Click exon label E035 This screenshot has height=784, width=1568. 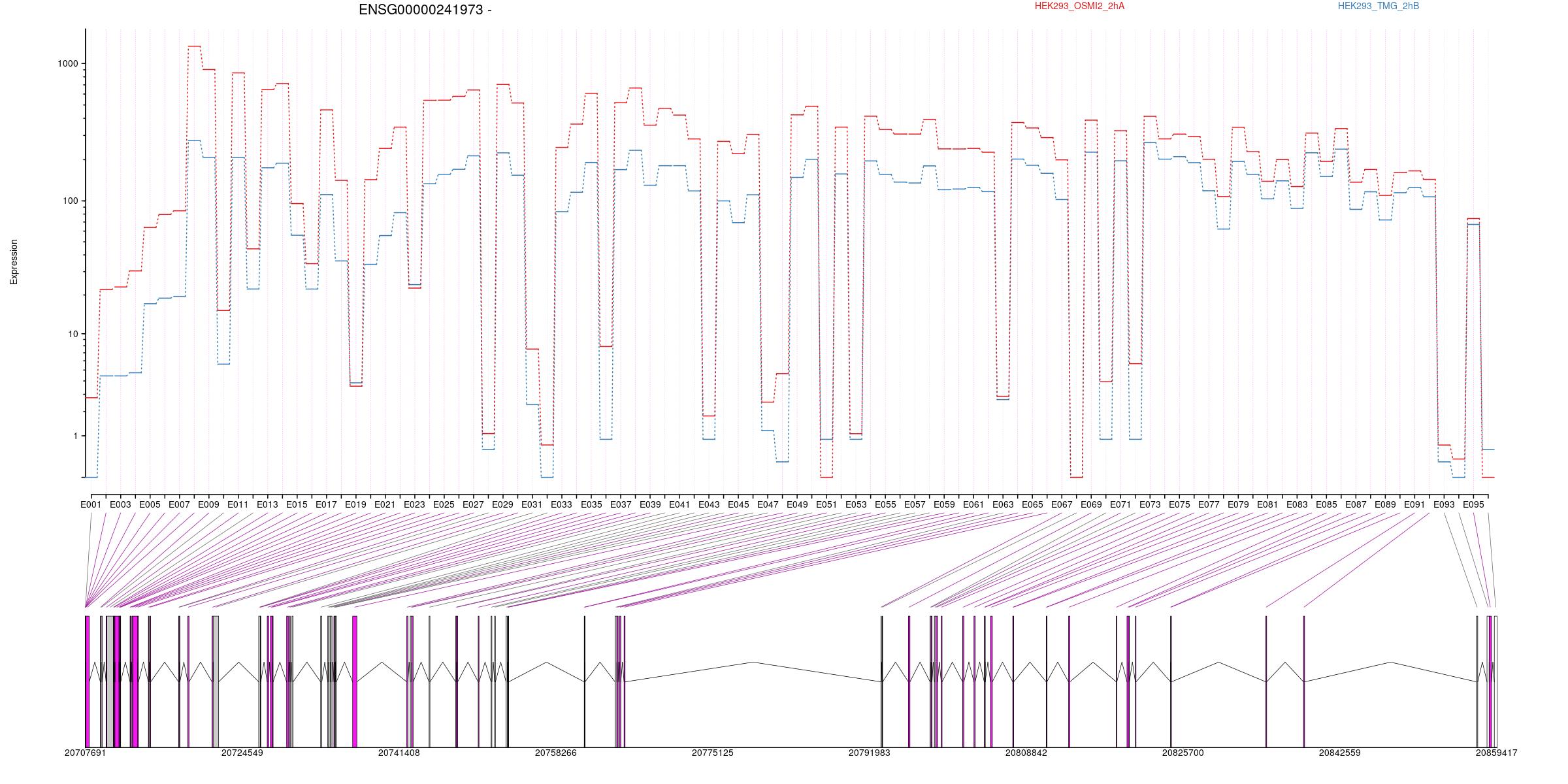click(591, 504)
